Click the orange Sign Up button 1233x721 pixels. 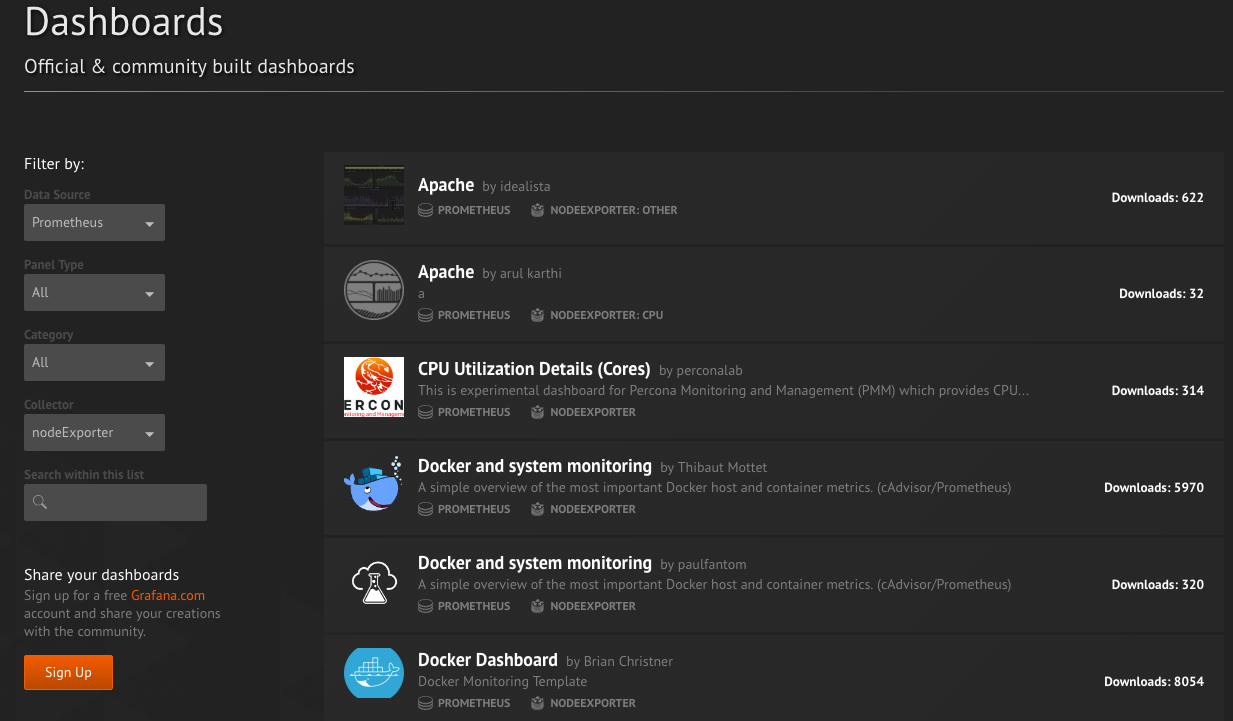click(x=68, y=672)
